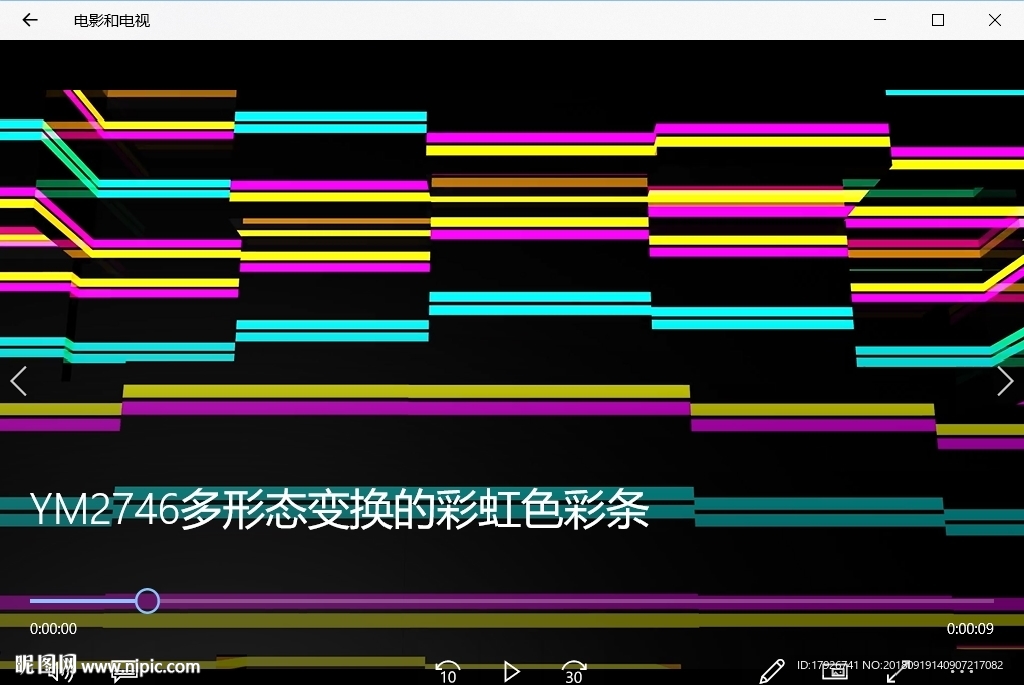Close the 电影和电视 window
Screen dimensions: 1024x685
[x=995, y=20]
